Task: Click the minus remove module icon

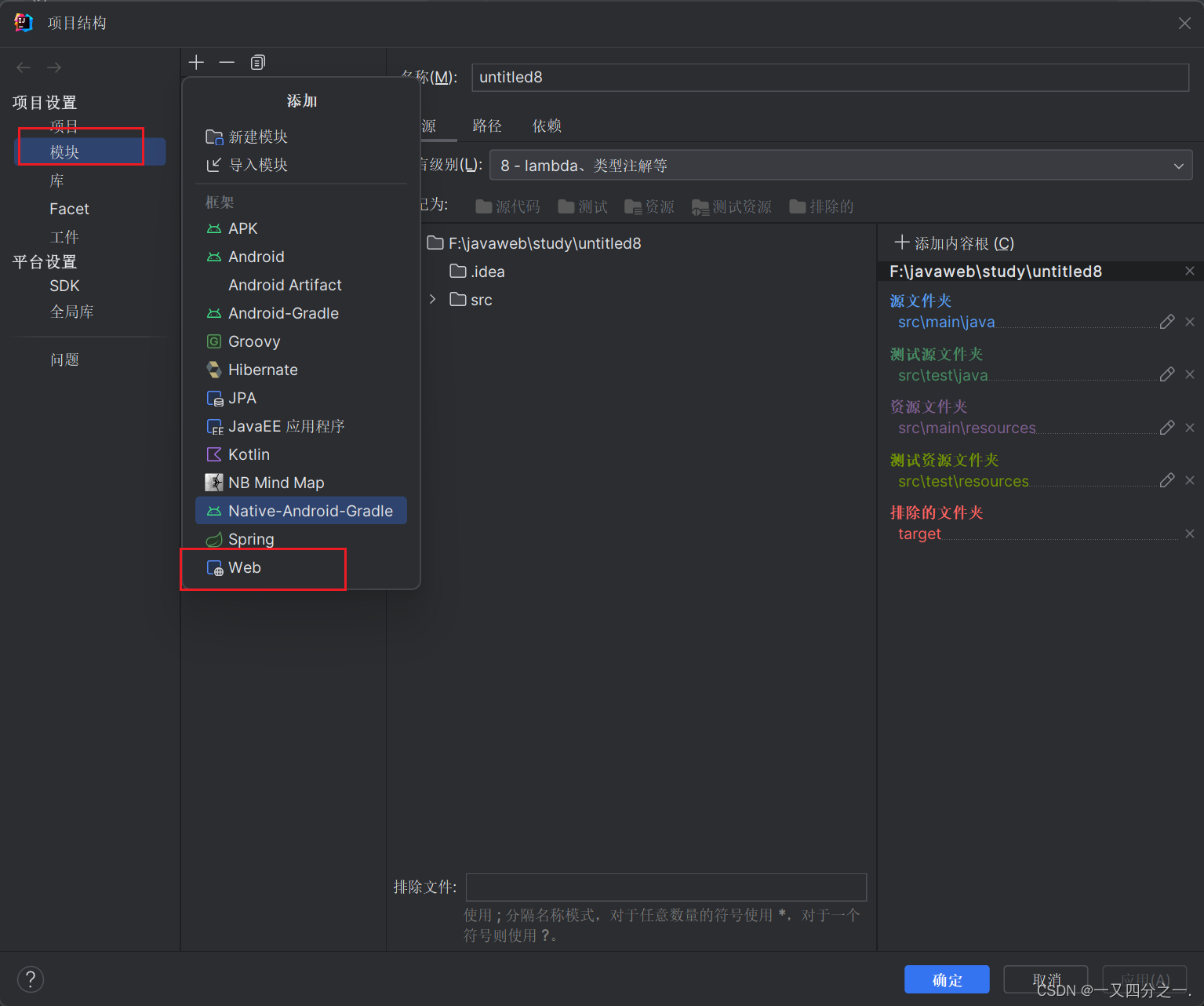Action: [227, 62]
